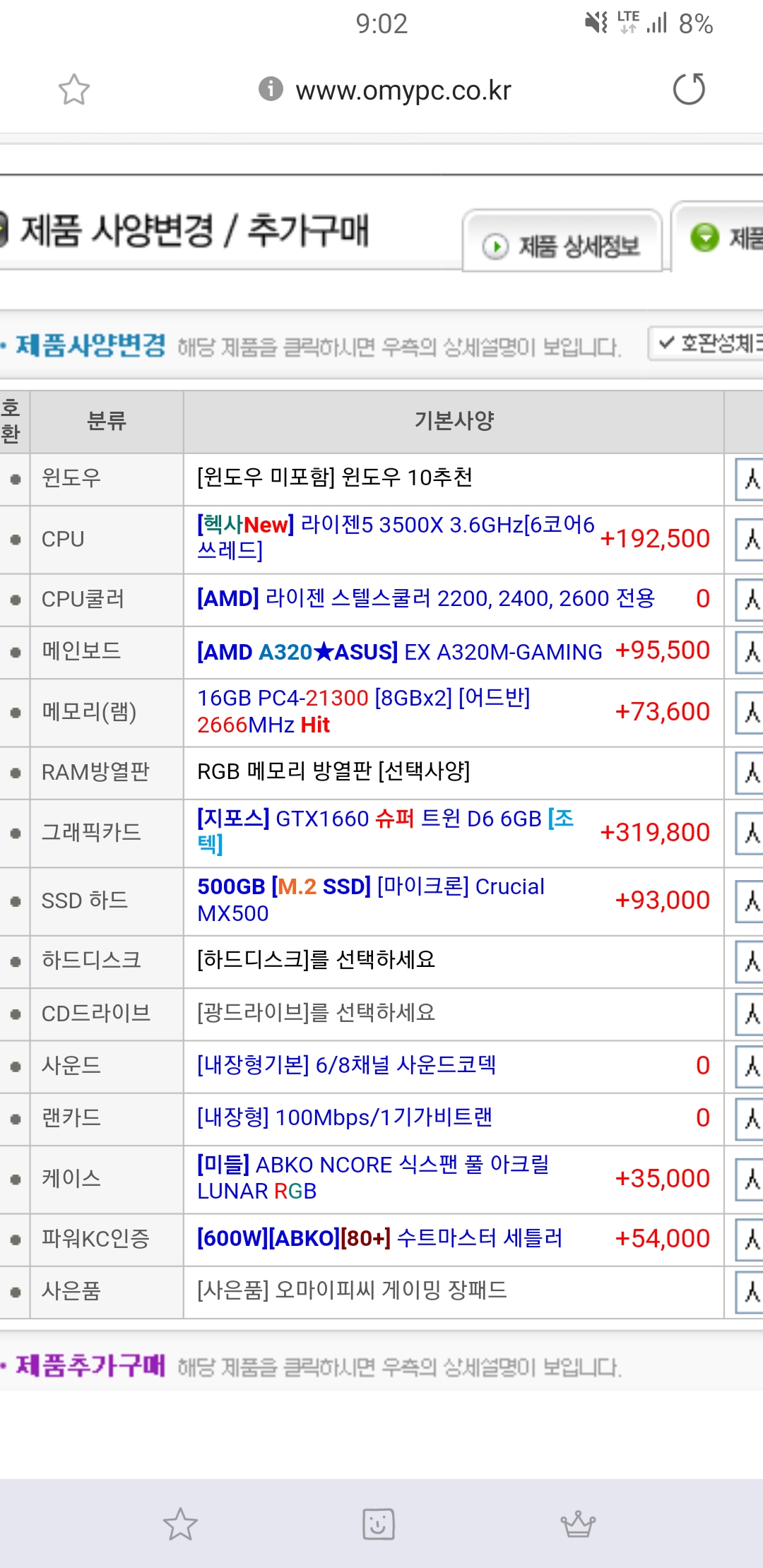Open the GTX1660 슈퍼 graphics card option
763x1568 pixels.
tap(386, 831)
